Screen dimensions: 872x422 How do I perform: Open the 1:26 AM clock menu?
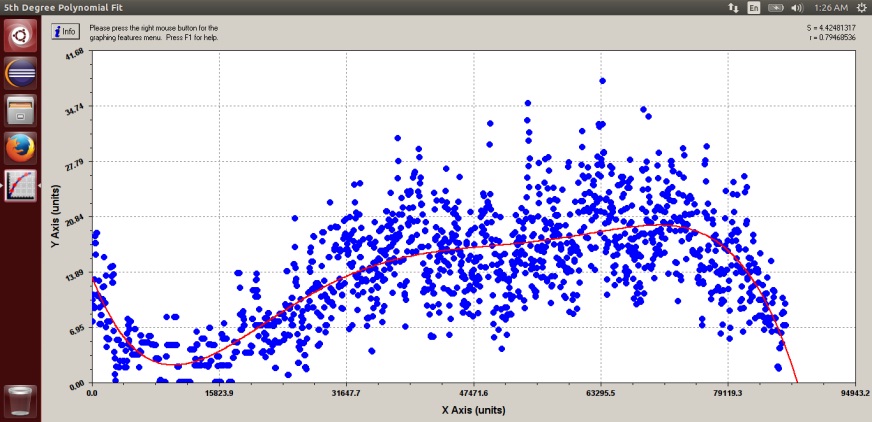[x=830, y=7]
